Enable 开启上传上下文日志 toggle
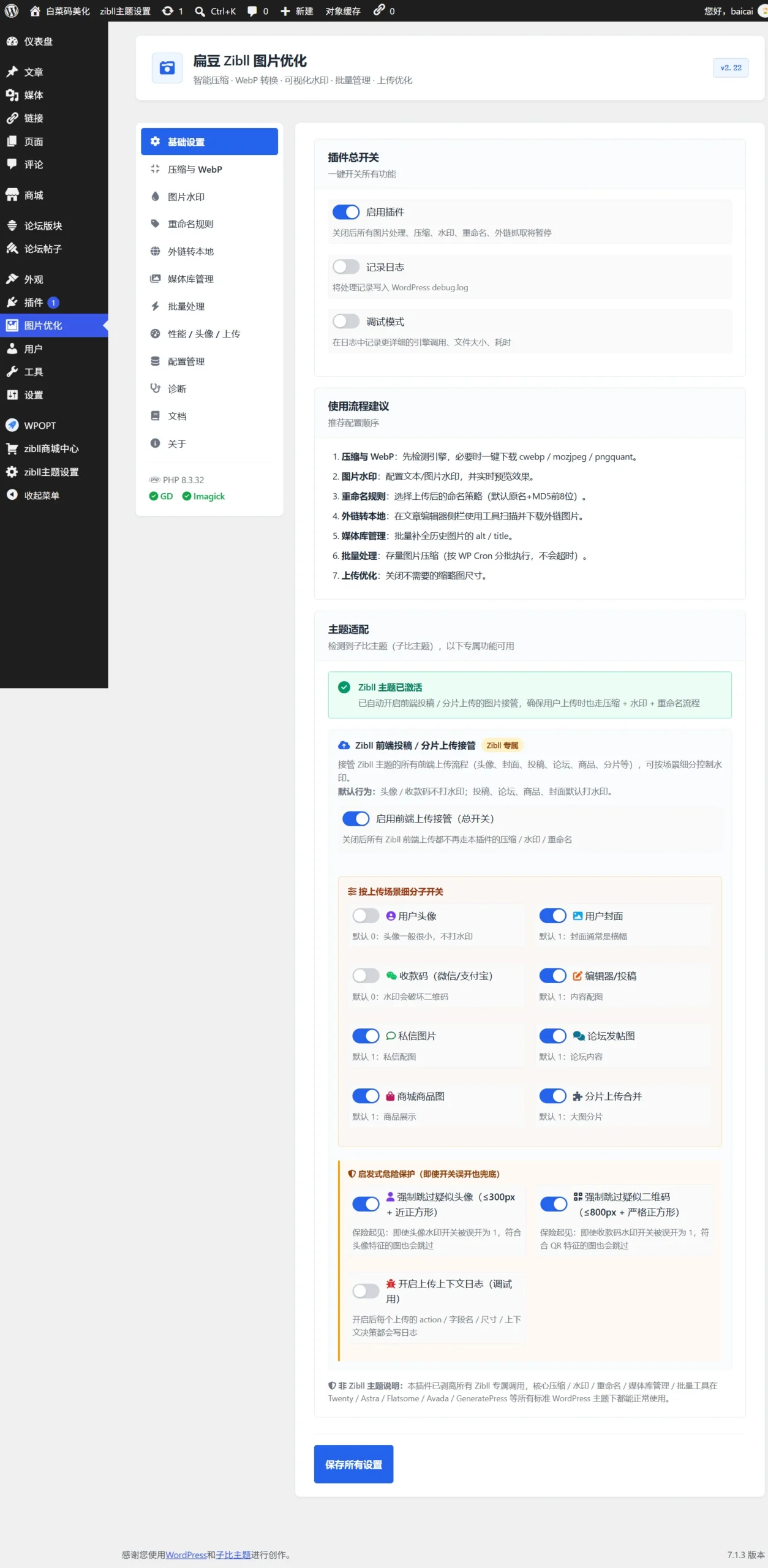Image resolution: width=768 pixels, height=1568 pixels. (x=366, y=1291)
